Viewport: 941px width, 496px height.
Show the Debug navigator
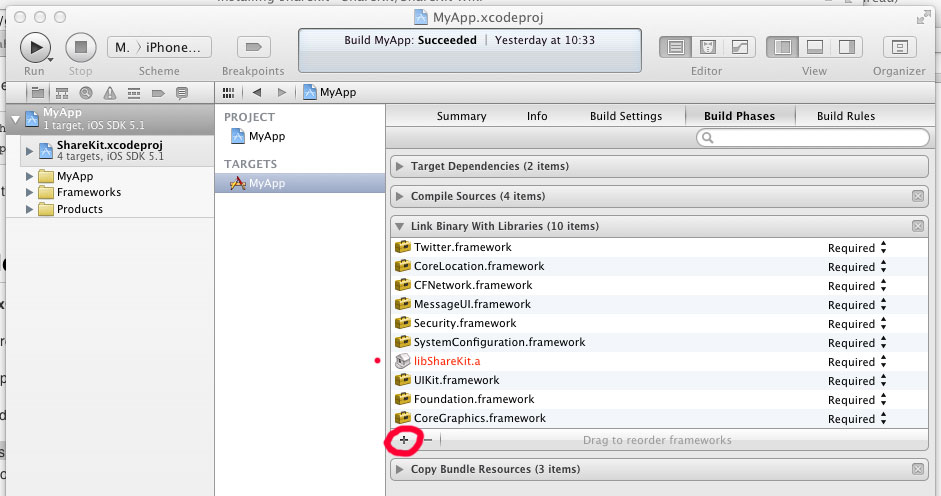tap(134, 92)
